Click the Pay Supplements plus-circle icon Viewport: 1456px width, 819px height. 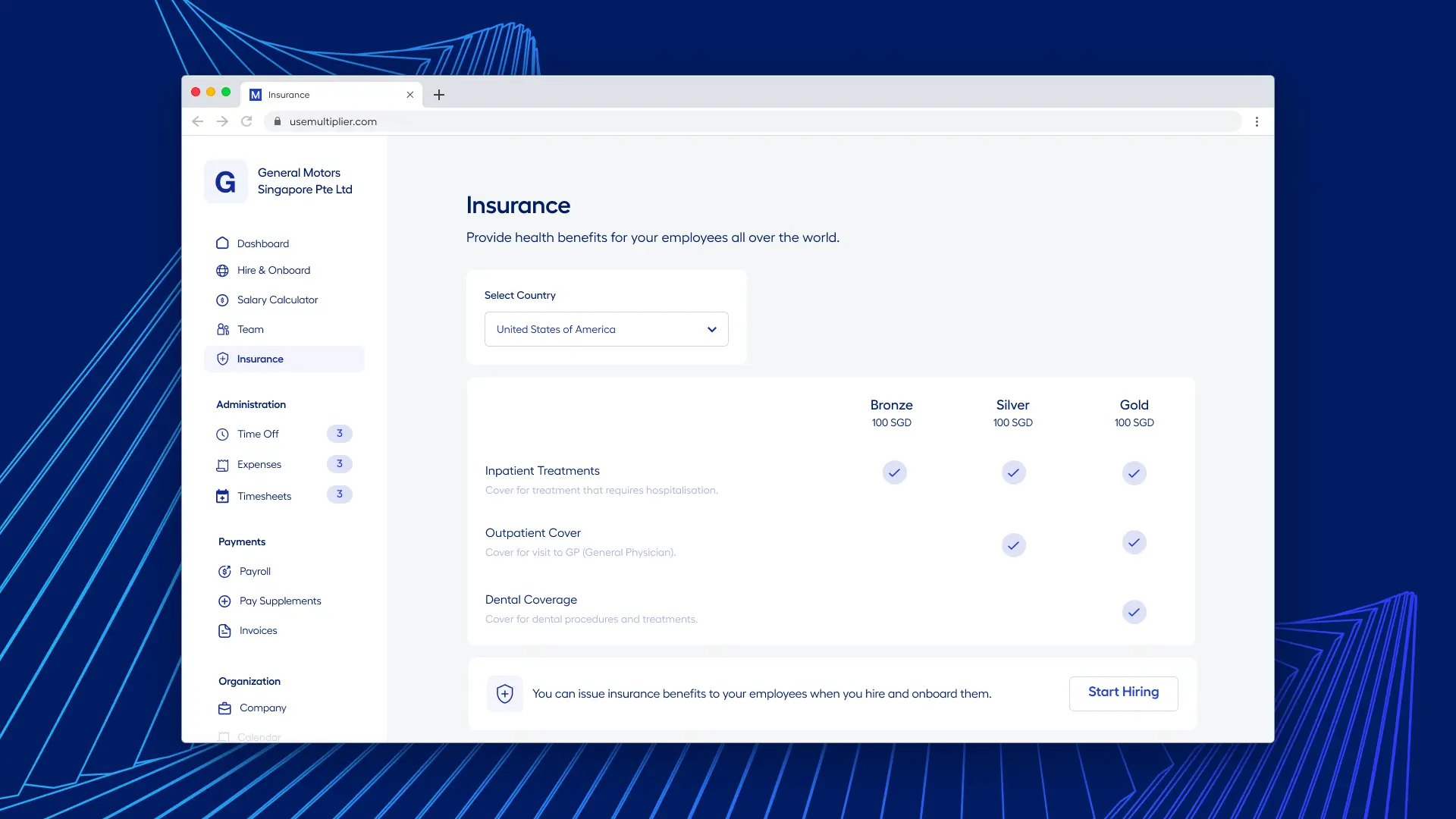click(x=224, y=601)
